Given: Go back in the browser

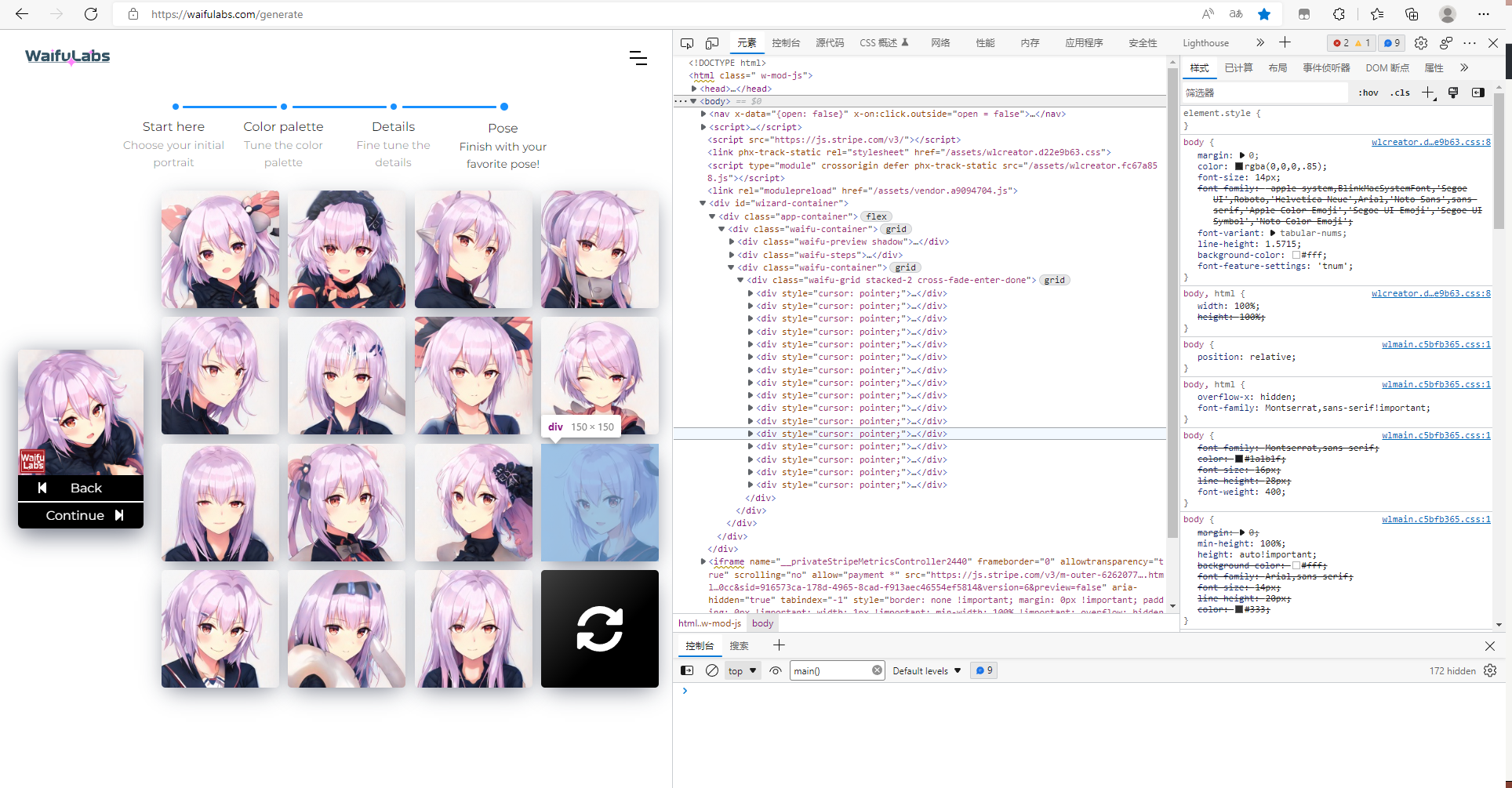Looking at the screenshot, I should click(22, 14).
